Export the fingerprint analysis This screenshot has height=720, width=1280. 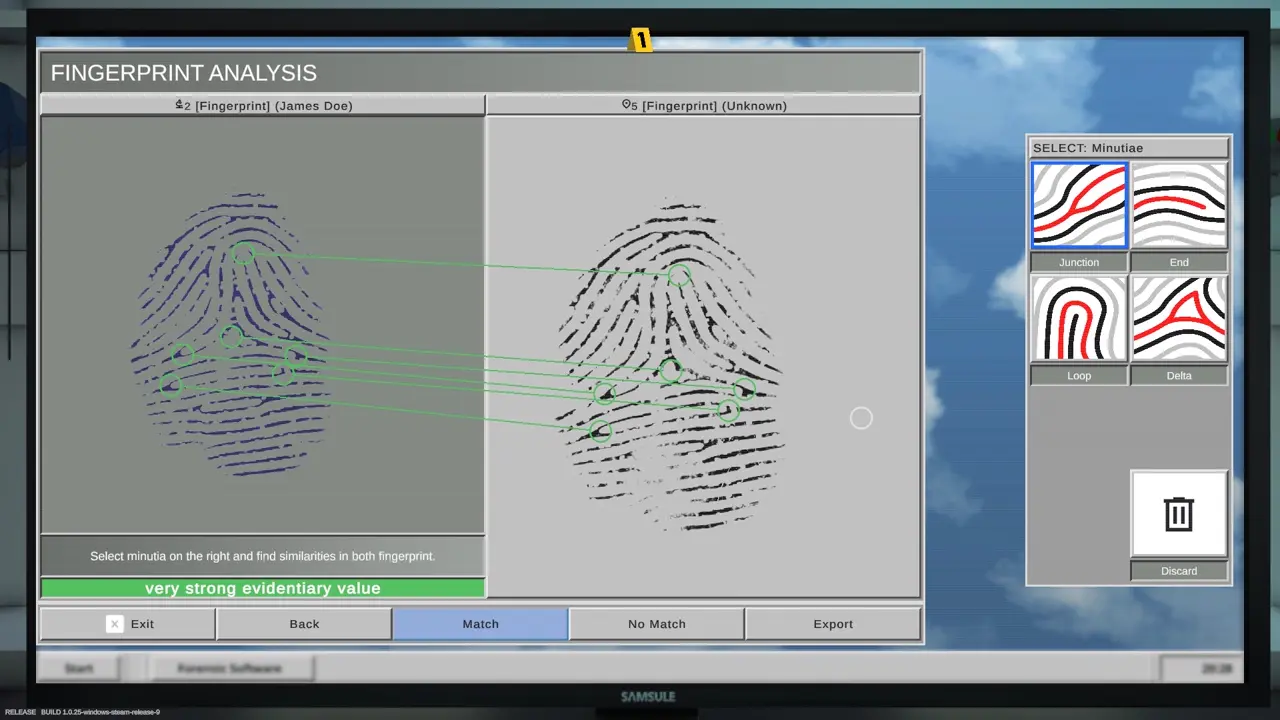832,624
